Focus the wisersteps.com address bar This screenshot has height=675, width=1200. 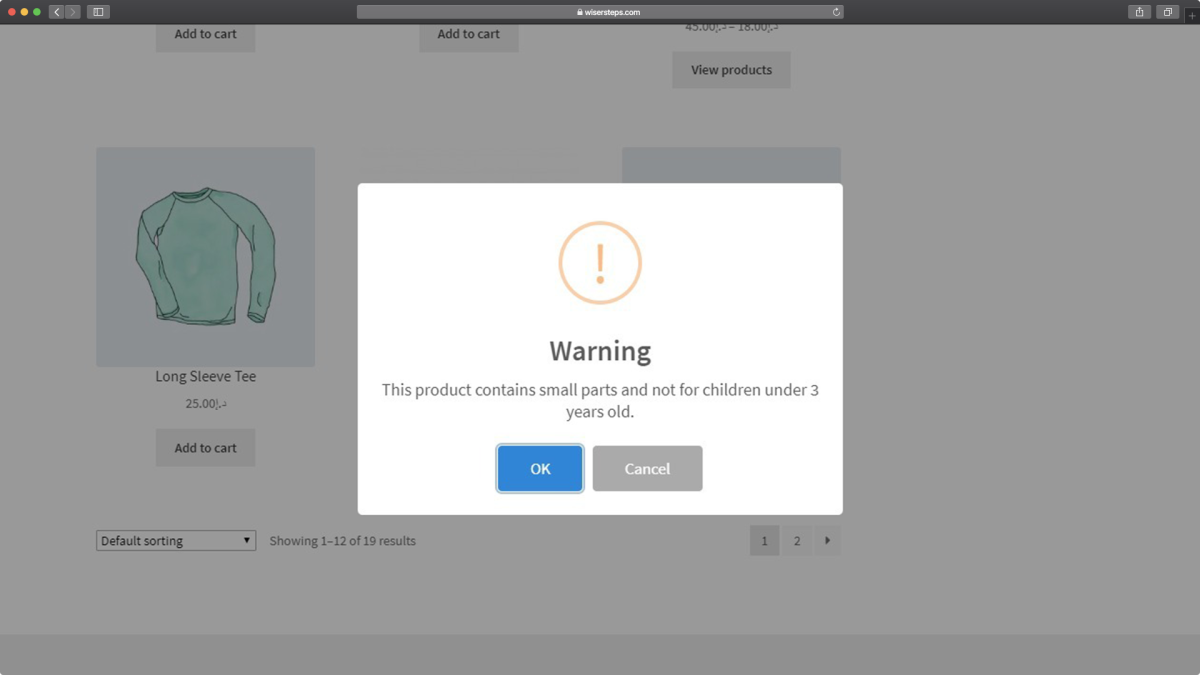pos(600,12)
